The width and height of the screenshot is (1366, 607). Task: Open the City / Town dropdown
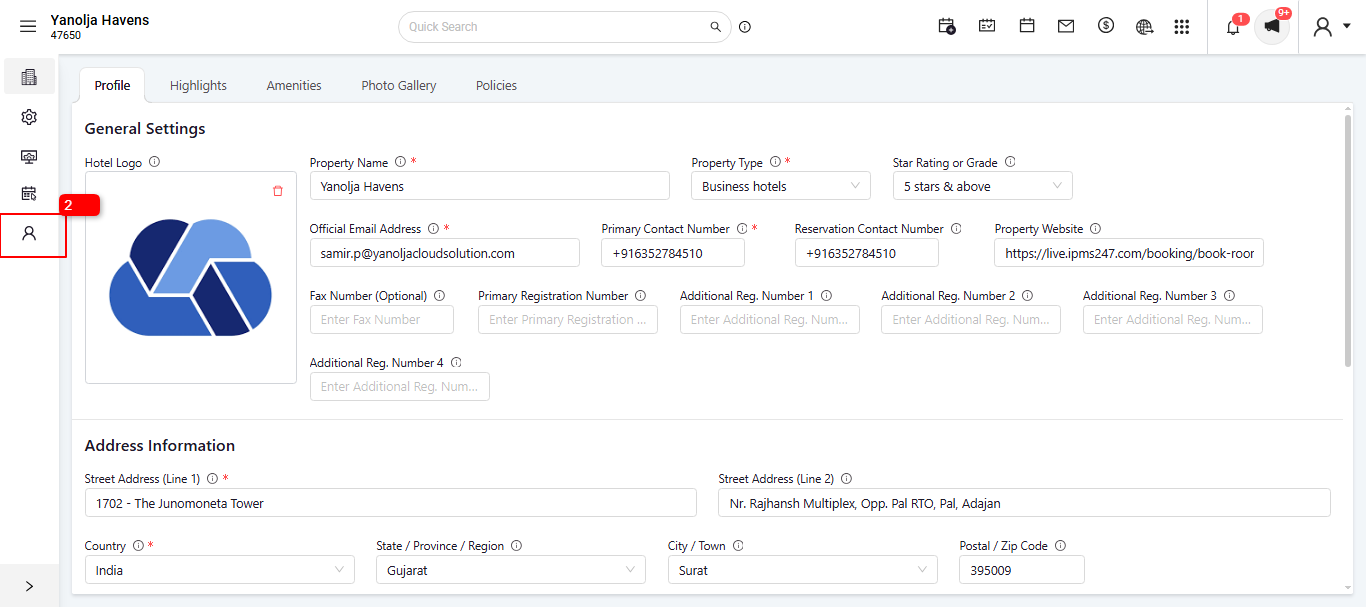803,570
